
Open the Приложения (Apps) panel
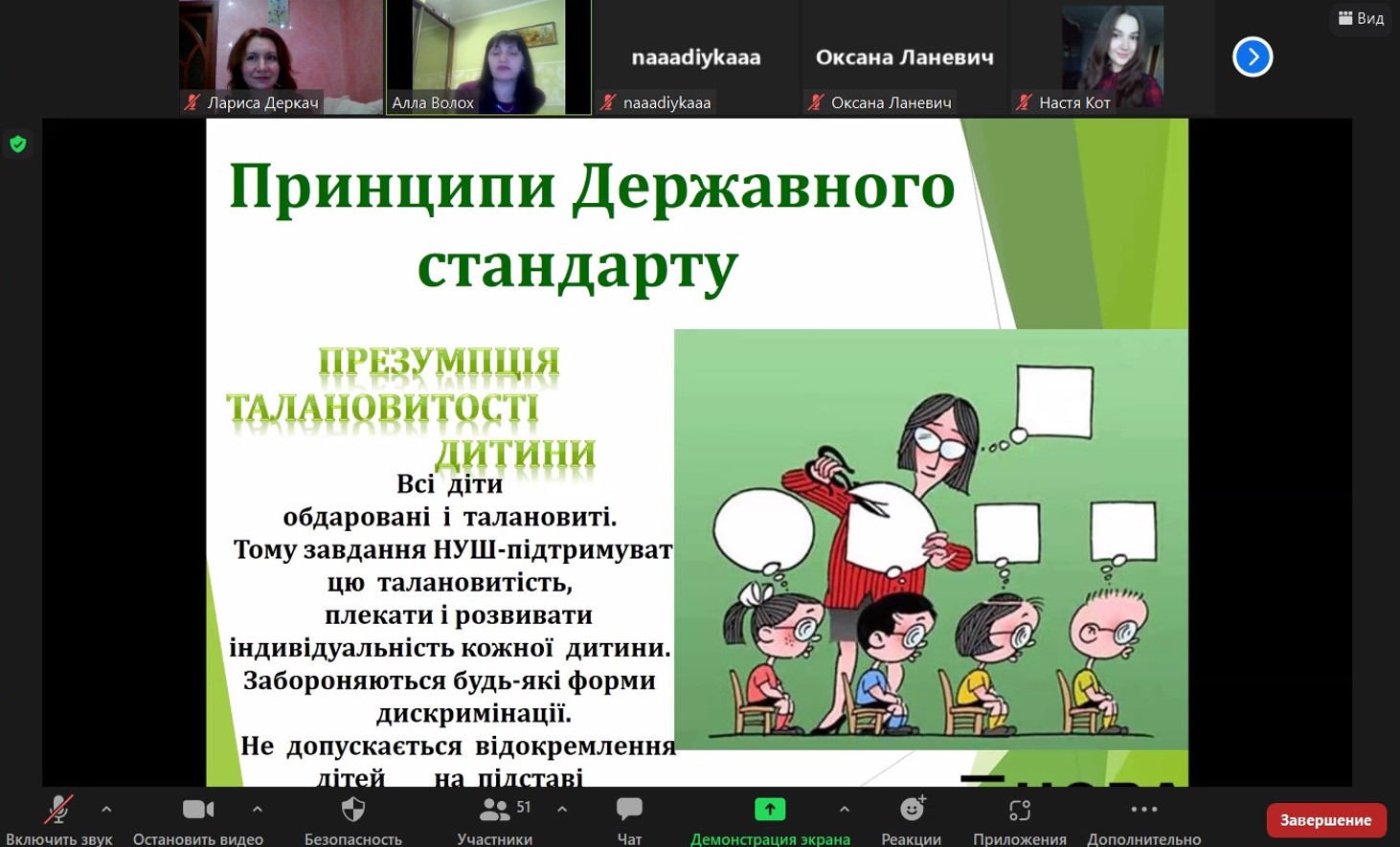click(x=1018, y=809)
